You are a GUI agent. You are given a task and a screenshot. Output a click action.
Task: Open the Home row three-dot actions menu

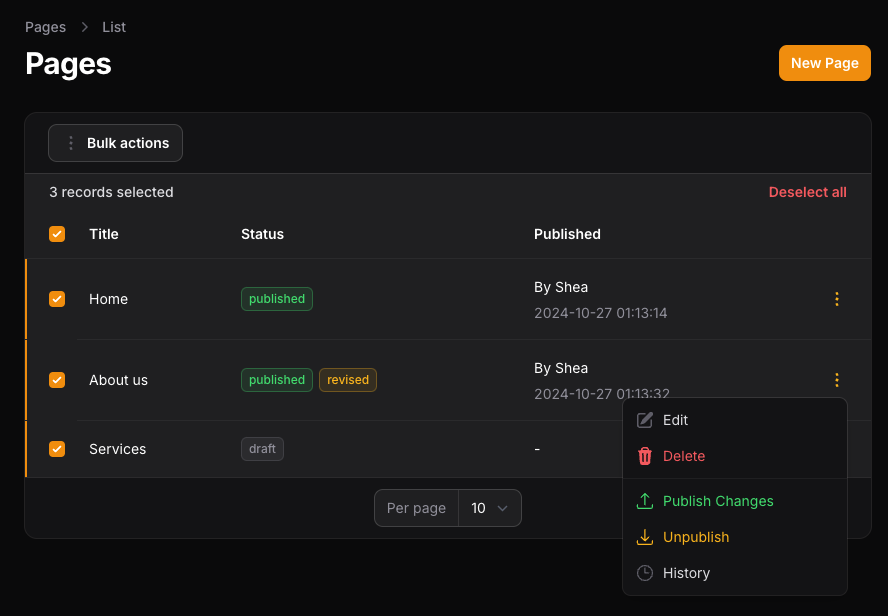pos(837,299)
